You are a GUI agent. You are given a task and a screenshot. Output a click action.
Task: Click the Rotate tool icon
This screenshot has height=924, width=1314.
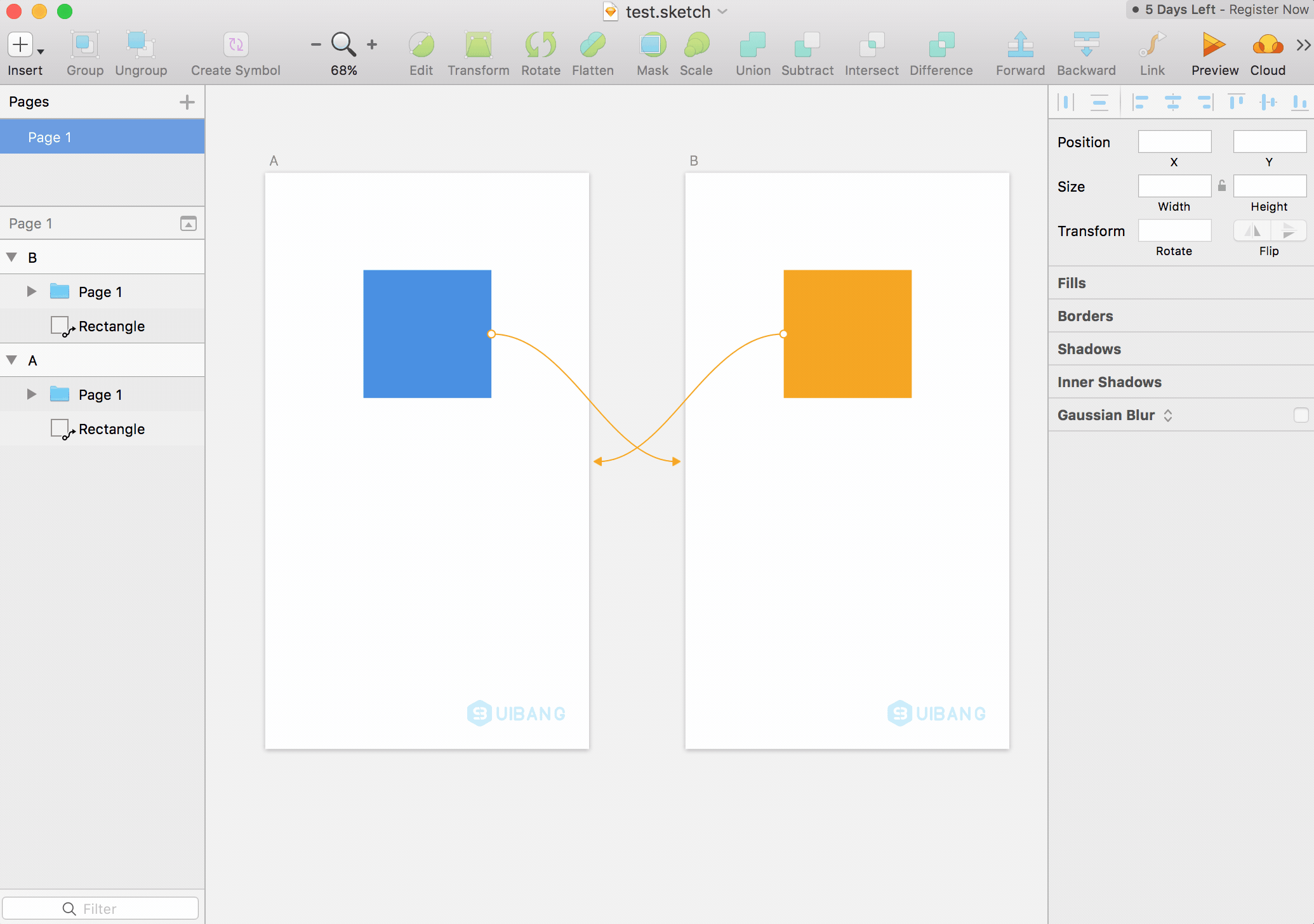point(540,44)
